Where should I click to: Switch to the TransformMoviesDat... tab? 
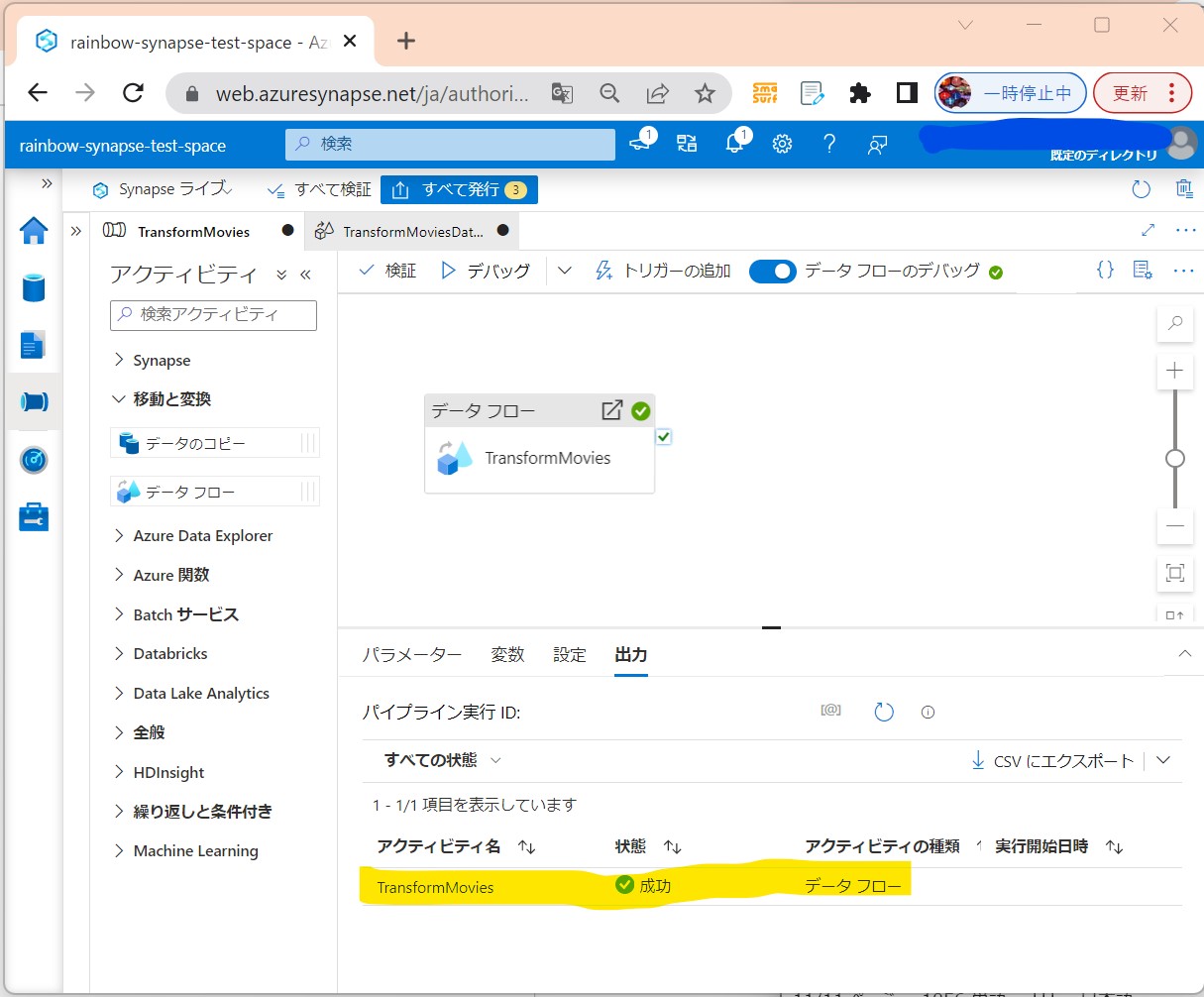pyautogui.click(x=412, y=231)
